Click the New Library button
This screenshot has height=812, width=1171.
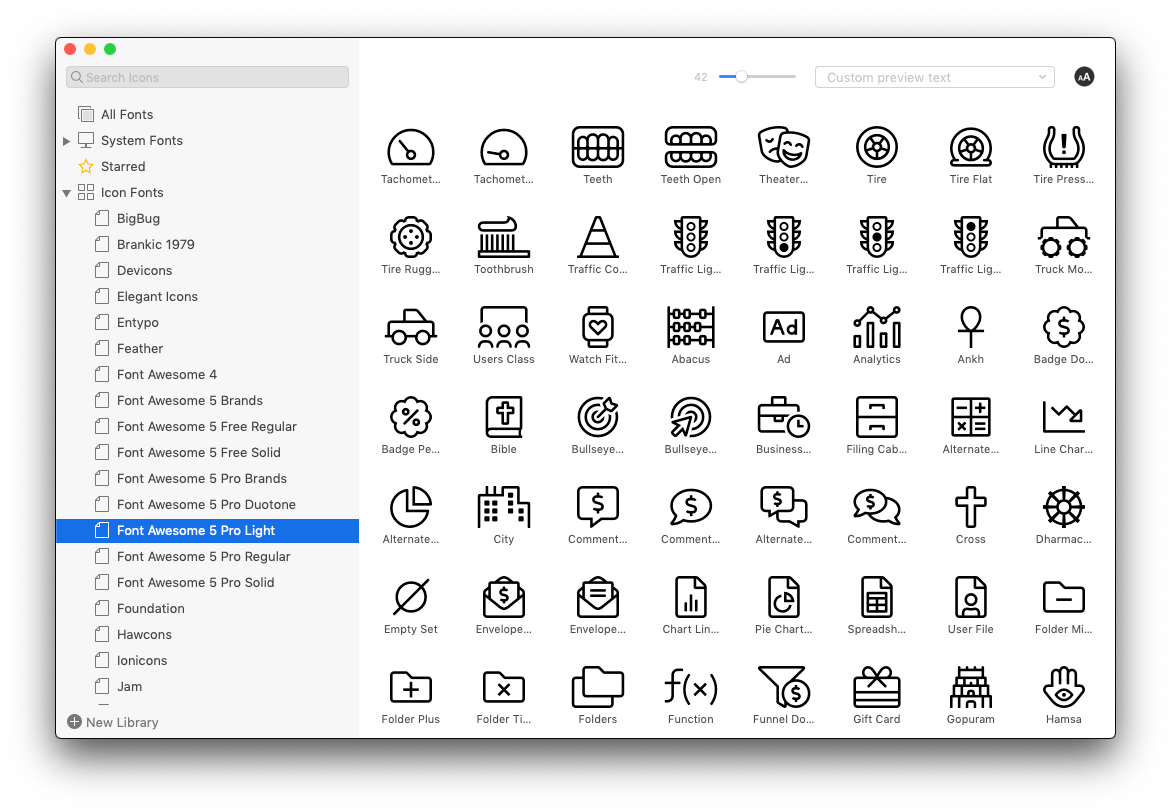(x=111, y=722)
